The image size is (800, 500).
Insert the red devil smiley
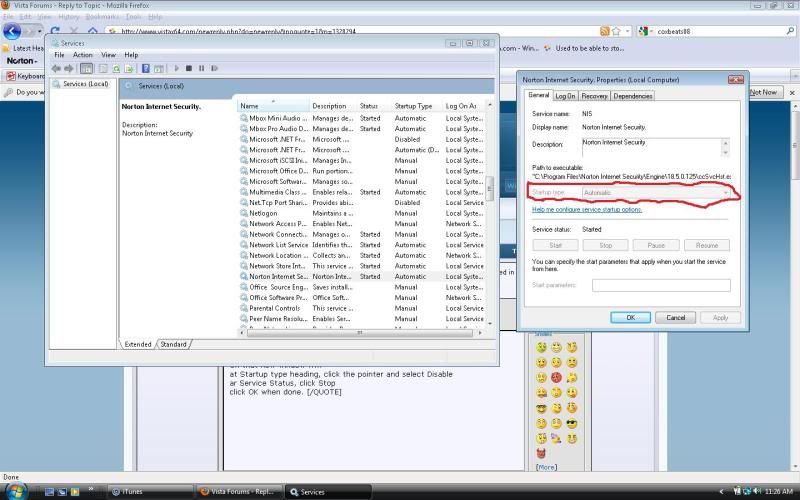pos(541,453)
